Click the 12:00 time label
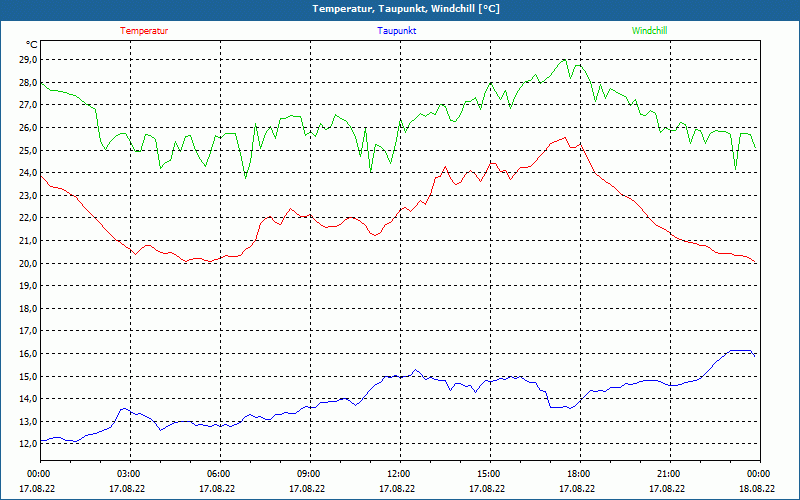800x500 pixels. 398,474
